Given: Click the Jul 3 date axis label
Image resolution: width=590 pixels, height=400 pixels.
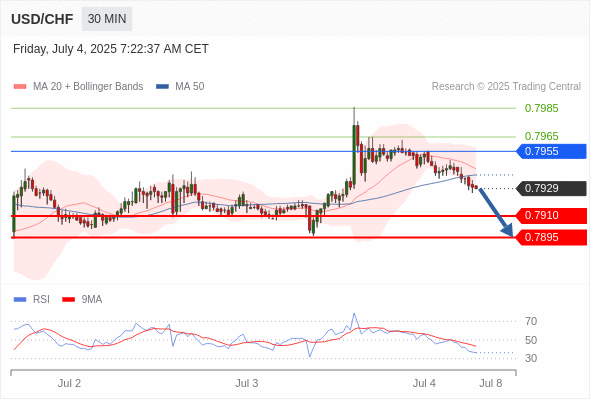Looking at the screenshot, I should point(247,383).
